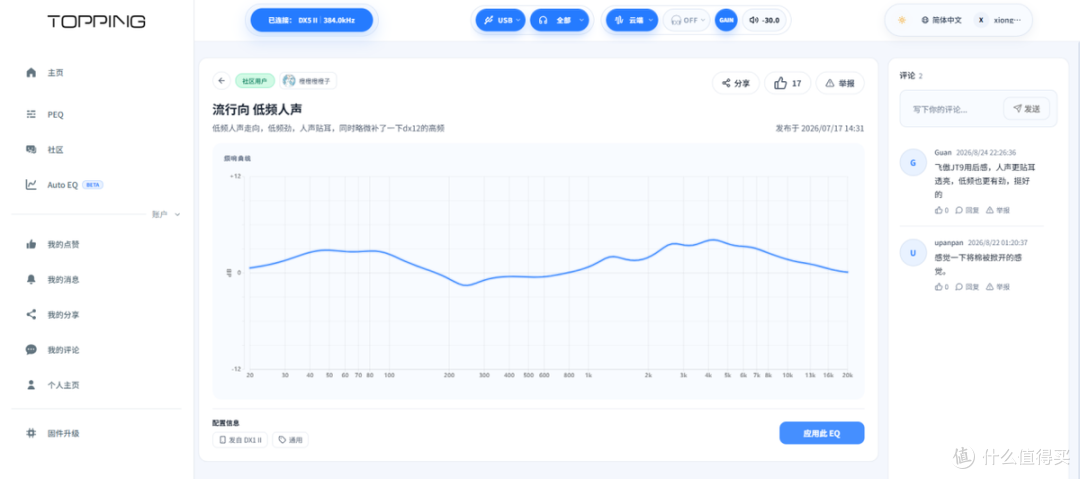Open 我的消息 in sidebar
Image resolution: width=1080 pixels, height=479 pixels.
coord(63,280)
